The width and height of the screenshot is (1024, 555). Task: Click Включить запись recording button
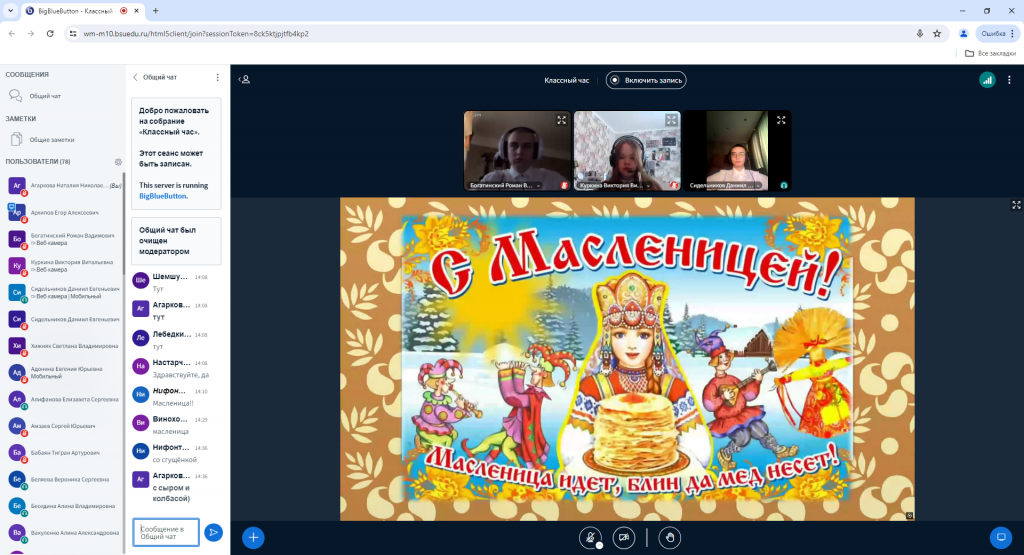[646, 80]
